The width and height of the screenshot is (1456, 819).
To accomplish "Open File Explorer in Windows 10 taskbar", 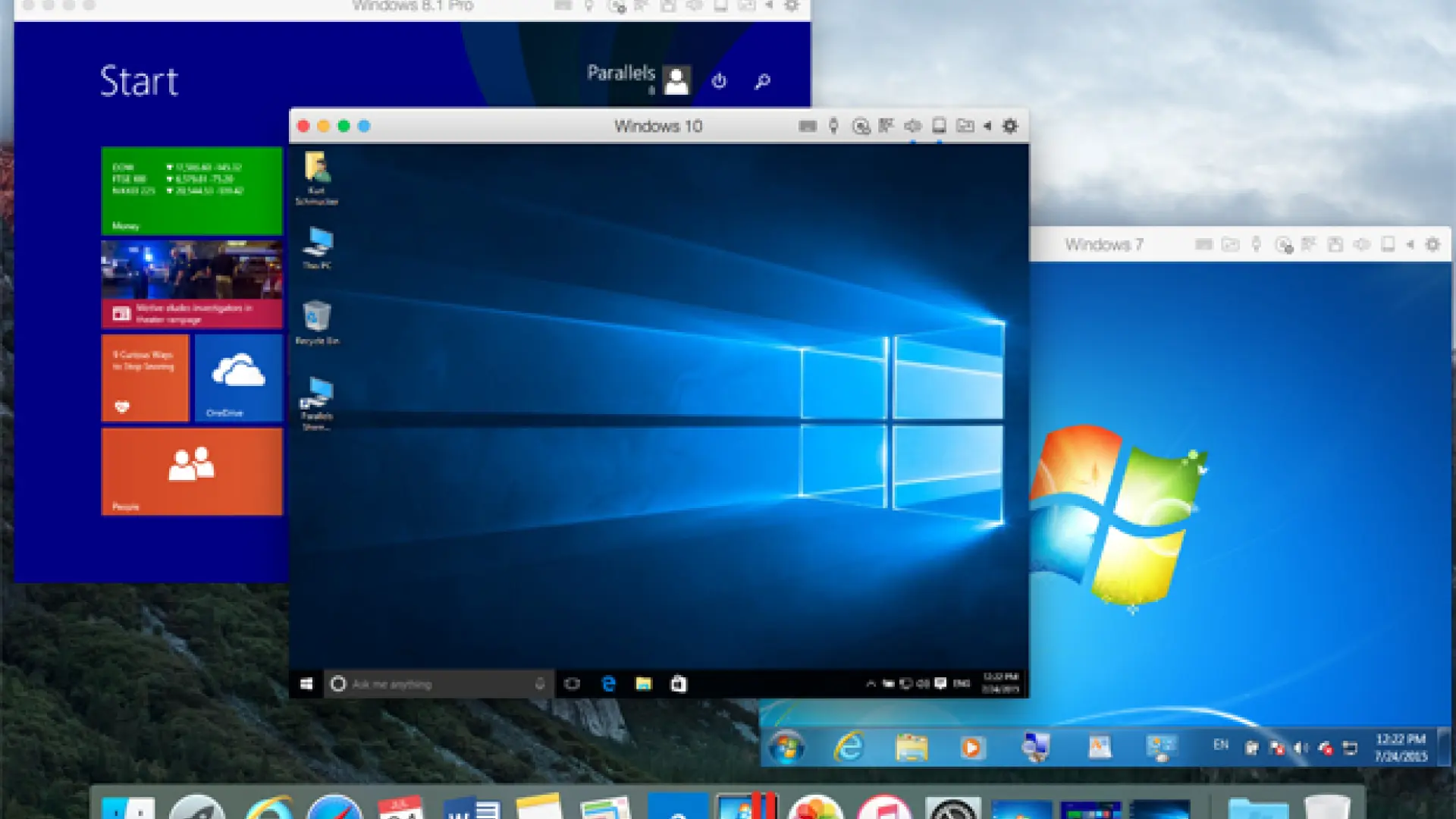I will tap(643, 684).
